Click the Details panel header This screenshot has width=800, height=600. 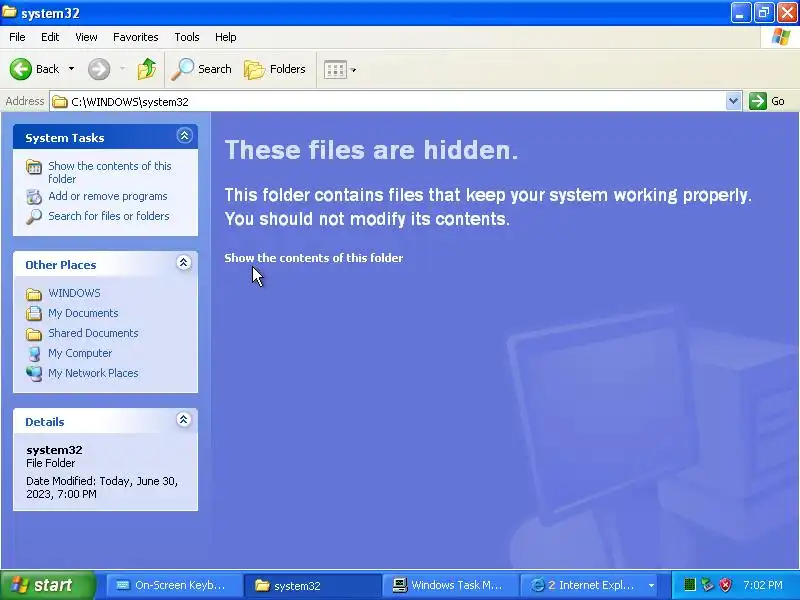105,421
